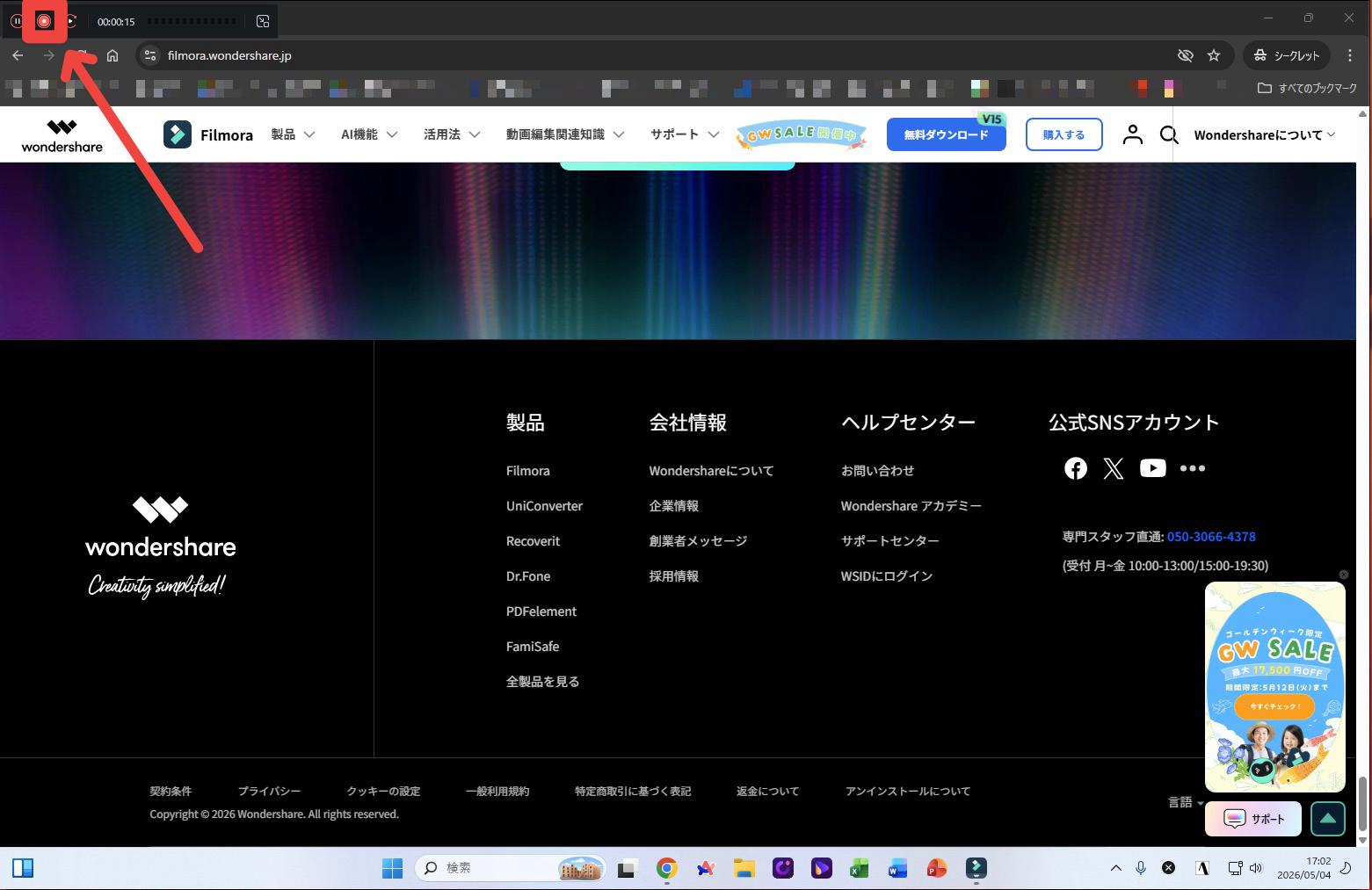1372x890 pixels.
Task: Show hidden system tray icons chevron
Action: [x=1115, y=868]
